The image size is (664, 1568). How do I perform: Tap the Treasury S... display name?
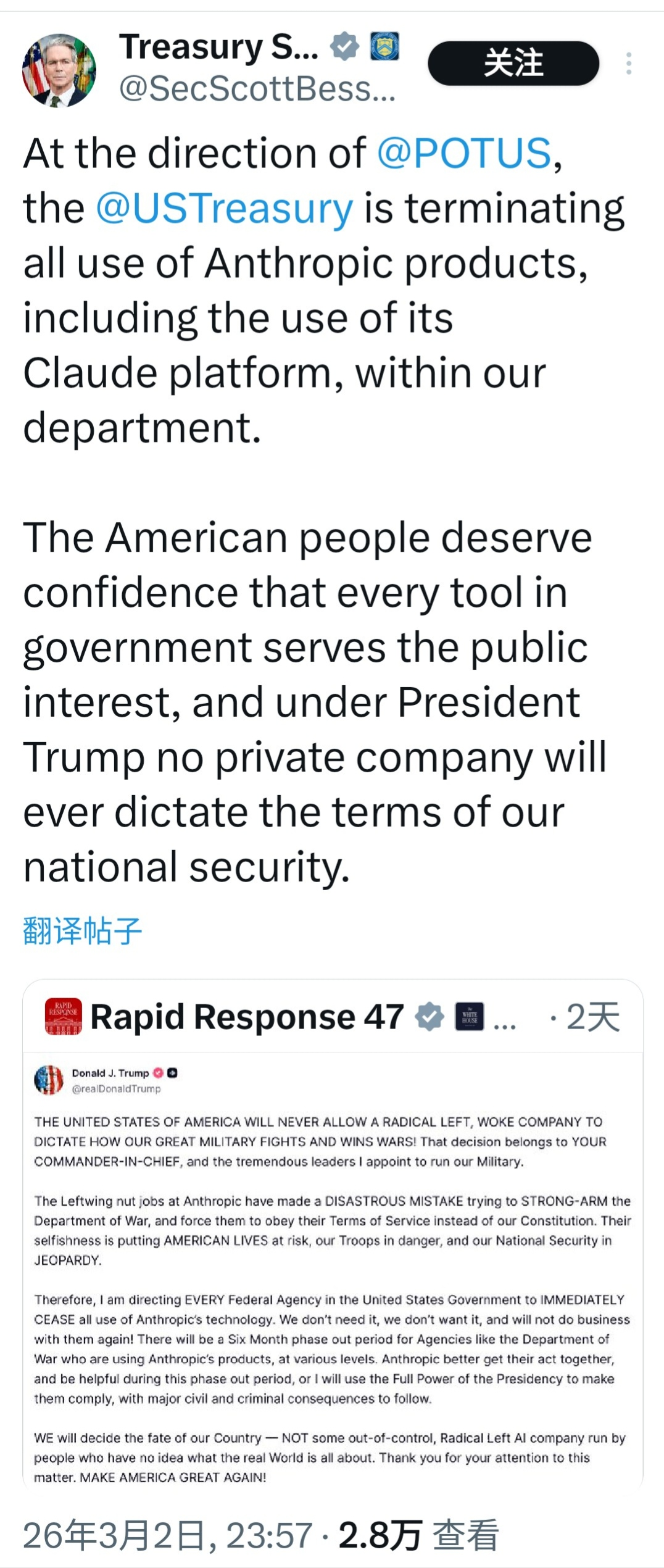click(x=219, y=48)
